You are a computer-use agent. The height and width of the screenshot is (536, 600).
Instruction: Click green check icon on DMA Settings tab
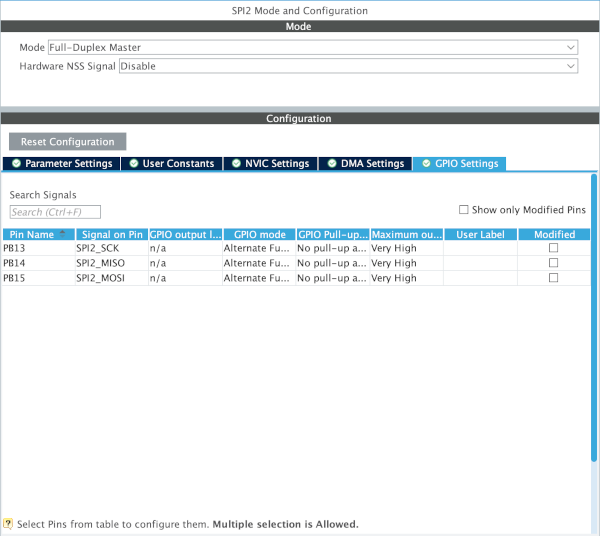[330, 164]
